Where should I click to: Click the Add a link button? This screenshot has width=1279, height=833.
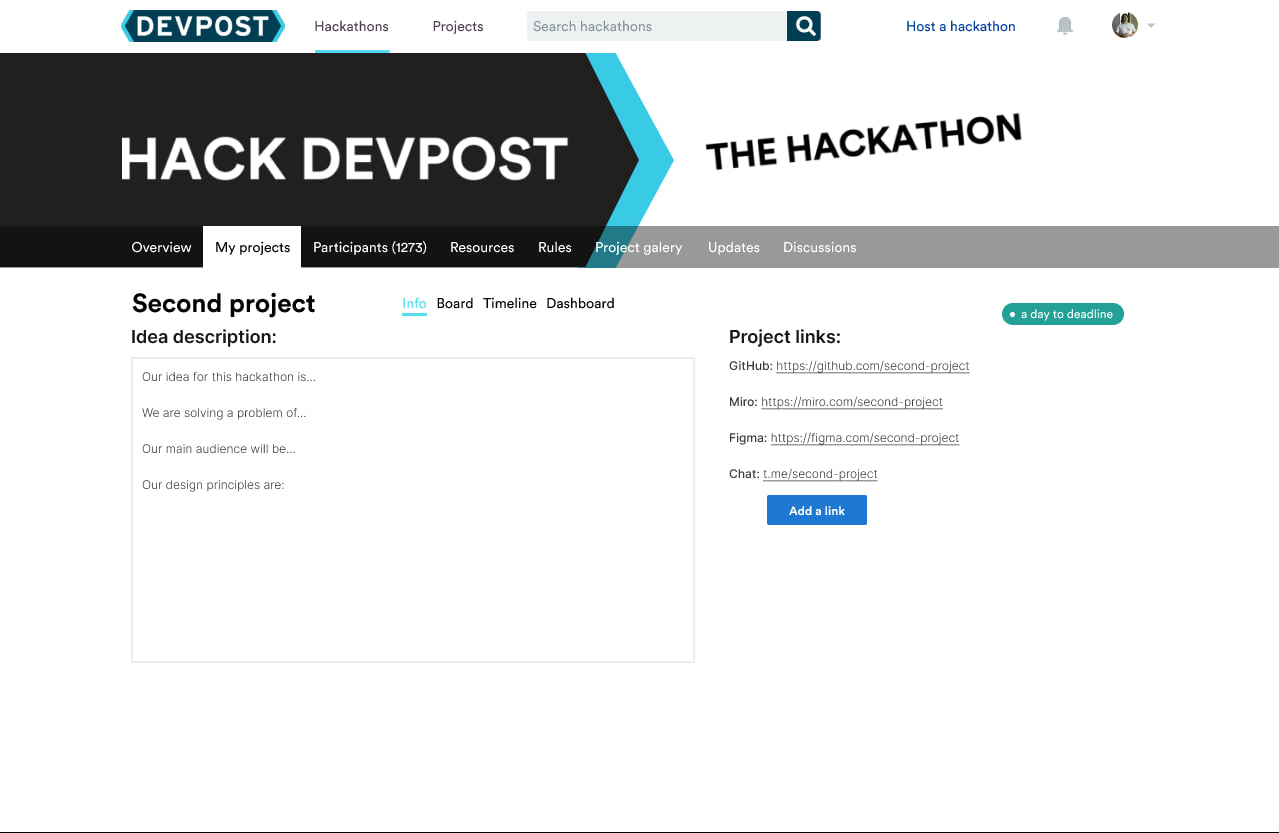[x=817, y=510]
